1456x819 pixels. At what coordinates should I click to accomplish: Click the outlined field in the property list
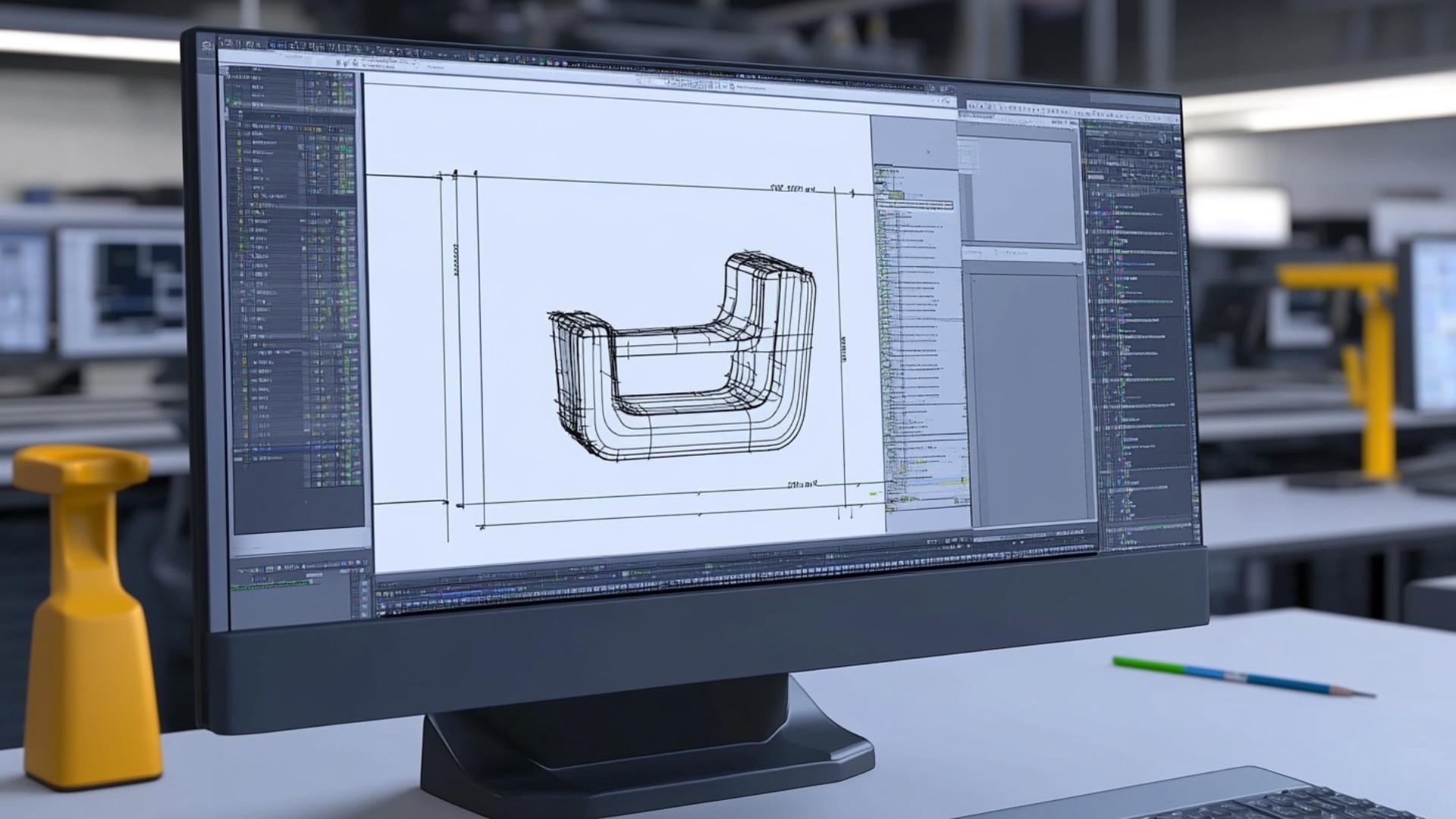click(914, 205)
